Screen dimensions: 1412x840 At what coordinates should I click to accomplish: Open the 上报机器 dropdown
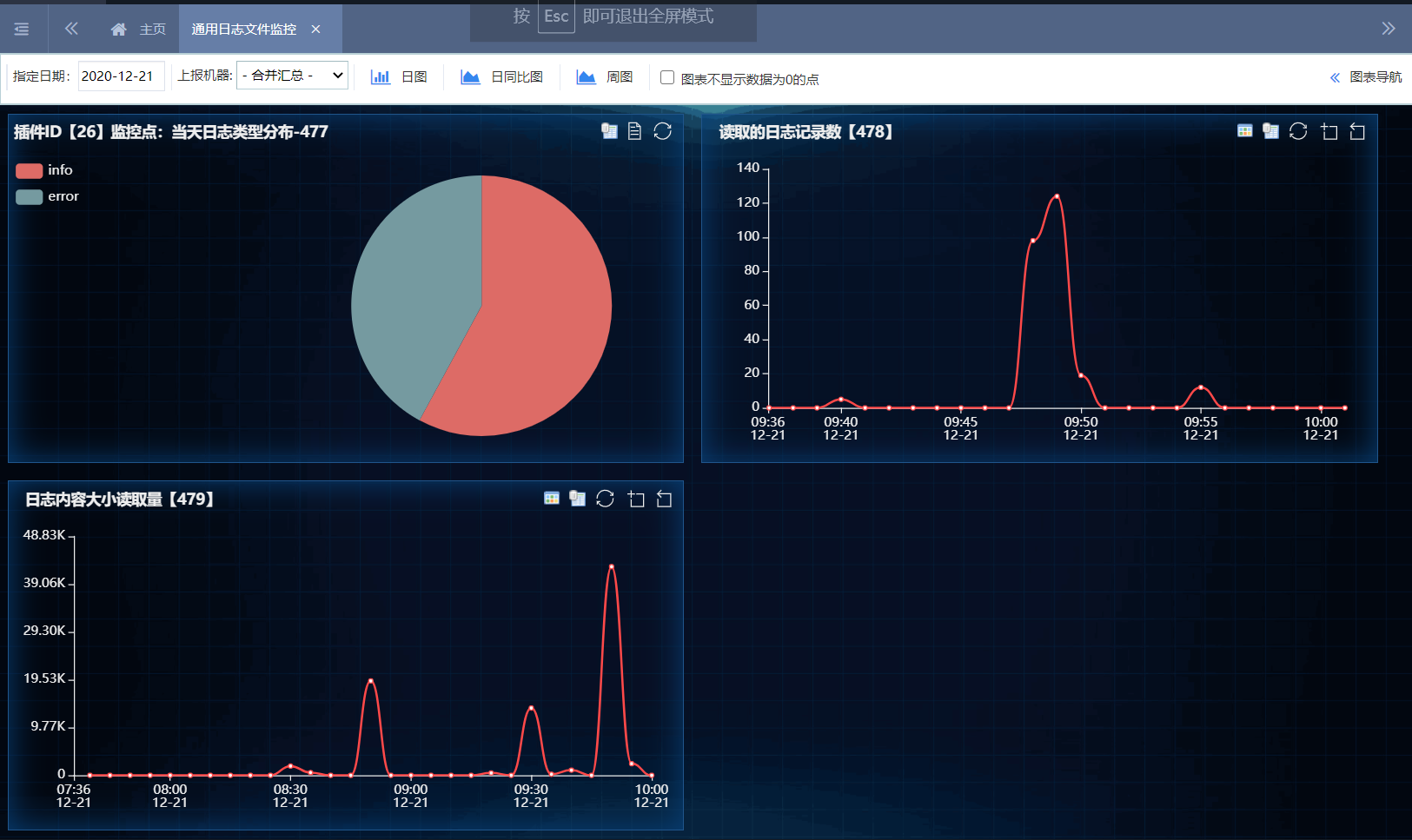click(x=292, y=76)
